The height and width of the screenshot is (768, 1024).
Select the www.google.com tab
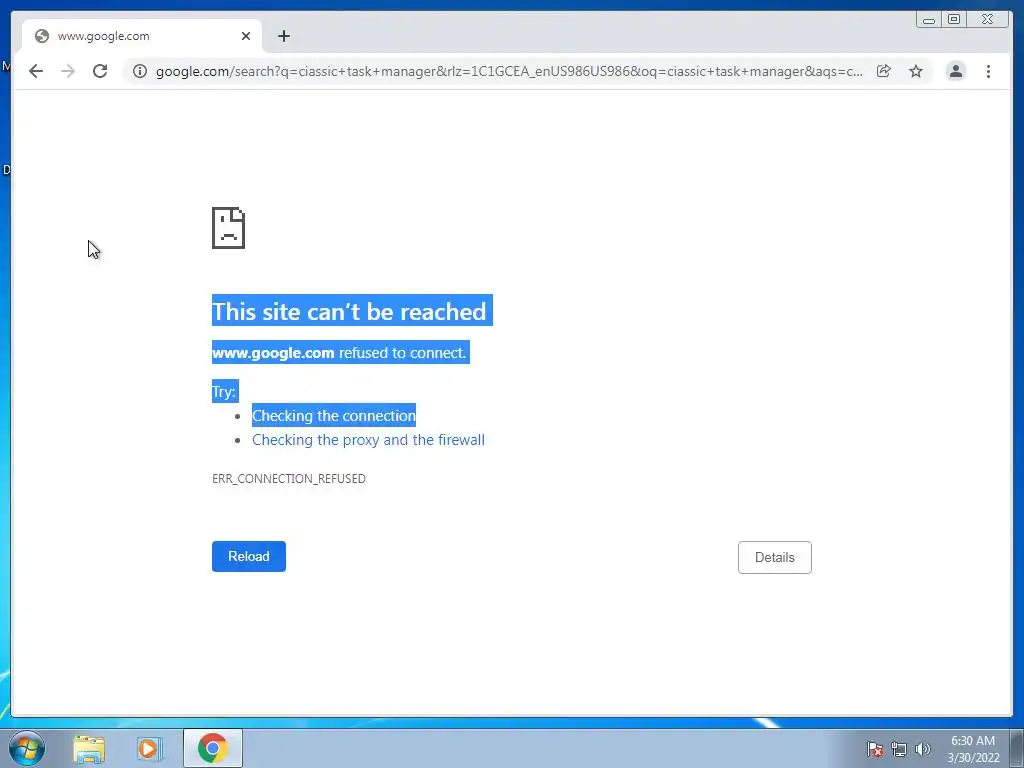point(142,37)
